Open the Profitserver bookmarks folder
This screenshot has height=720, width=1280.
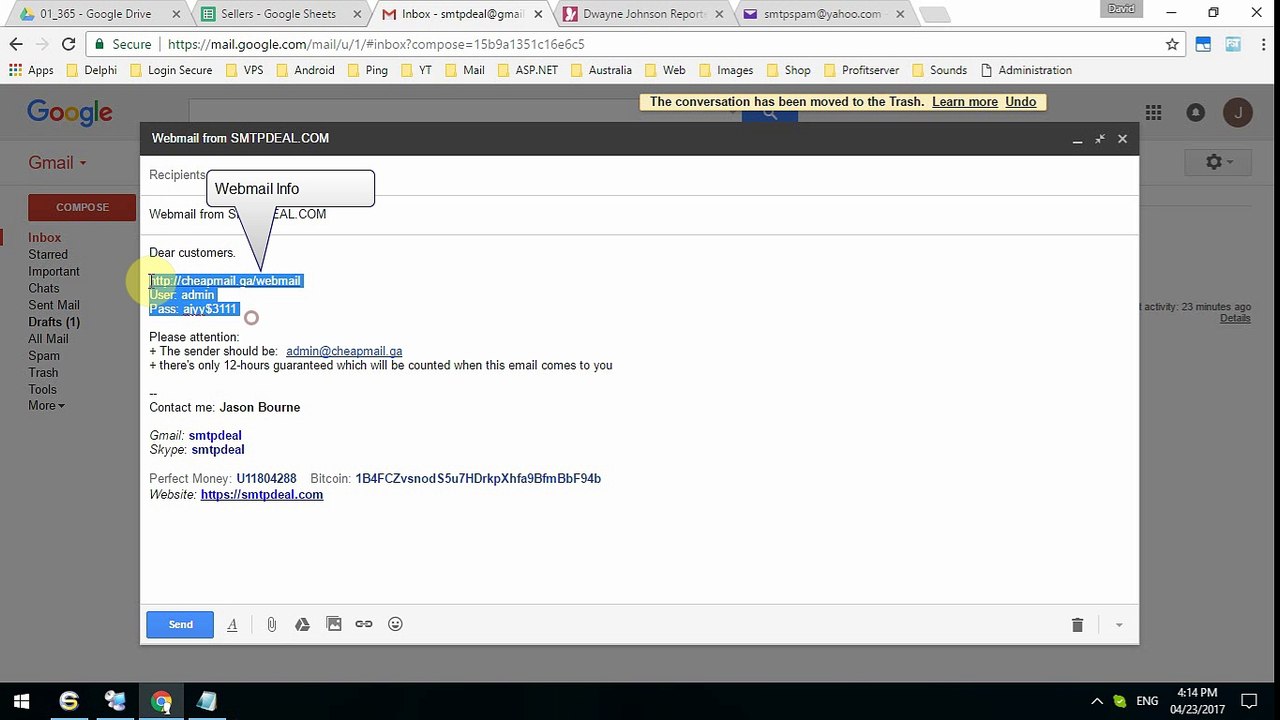pyautogui.click(x=860, y=70)
